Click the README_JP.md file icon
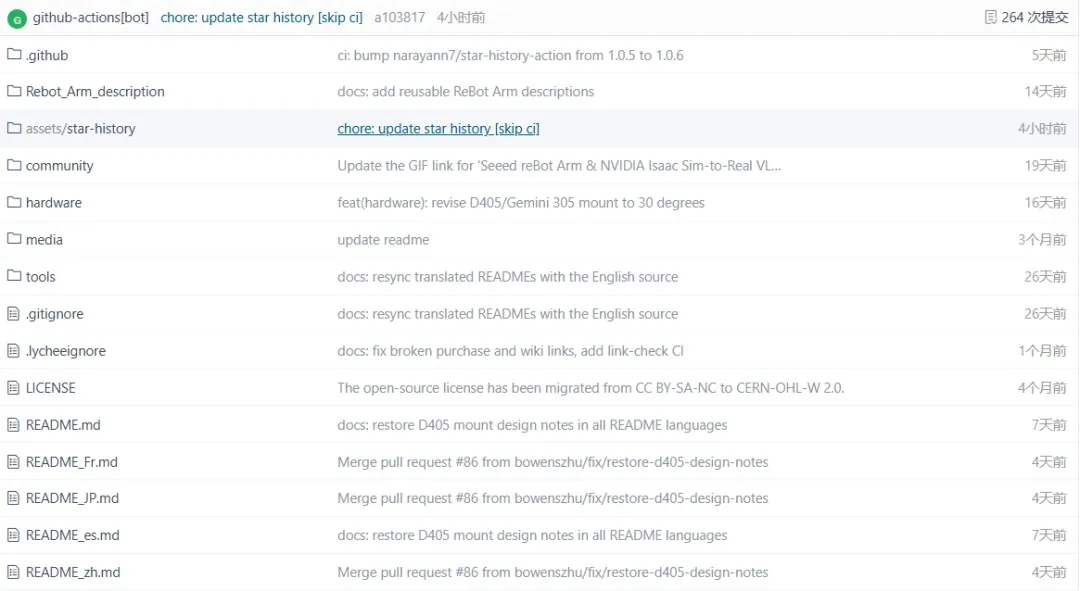The width and height of the screenshot is (1080, 591). [x=13, y=498]
